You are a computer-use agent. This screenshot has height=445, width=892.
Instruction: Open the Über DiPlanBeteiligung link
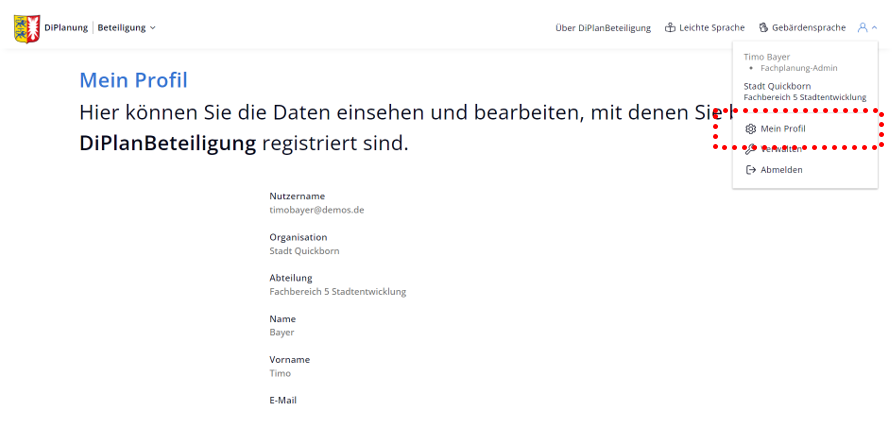point(602,28)
